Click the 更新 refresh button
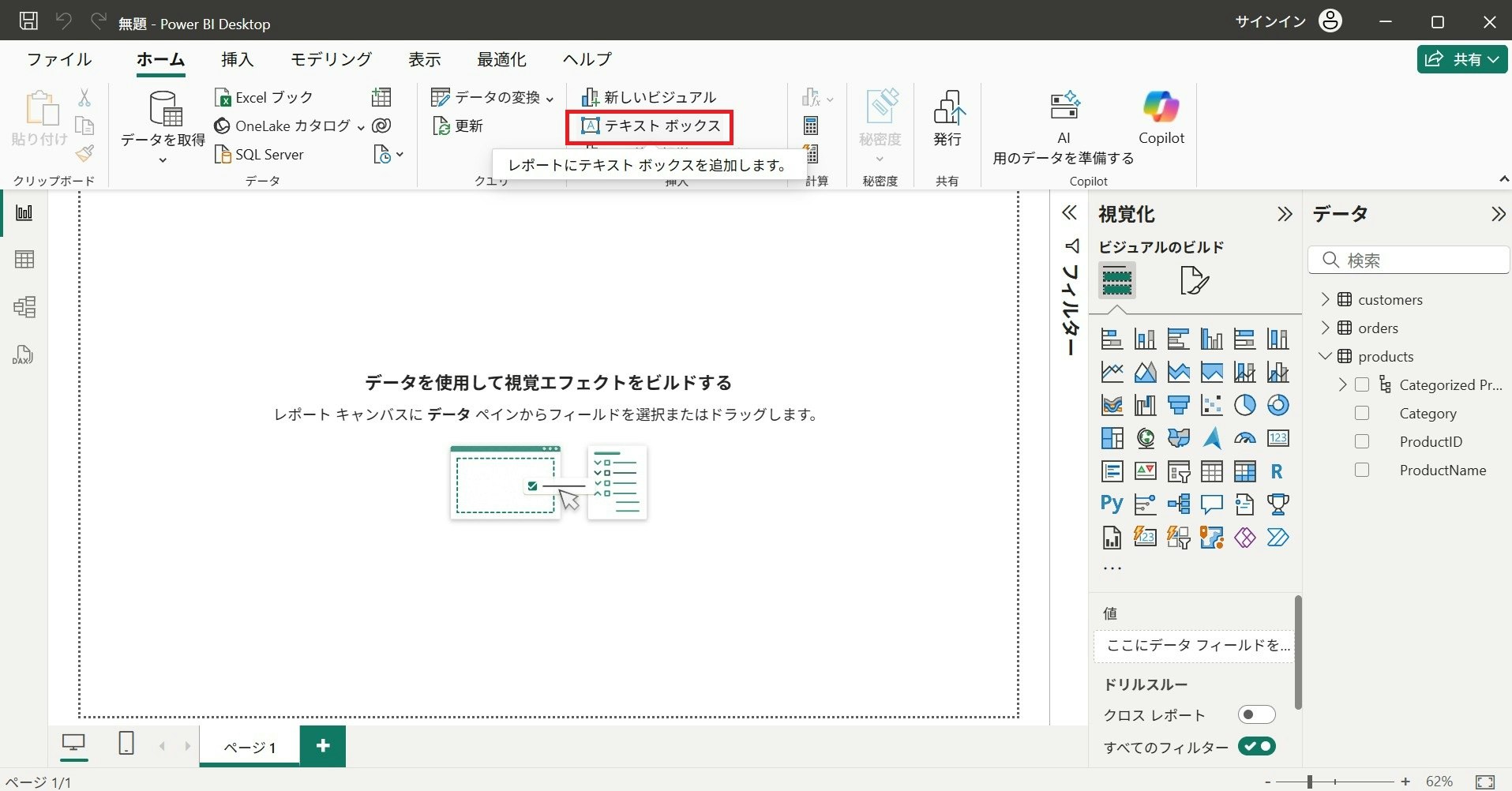The width and height of the screenshot is (1512, 791). [x=458, y=126]
